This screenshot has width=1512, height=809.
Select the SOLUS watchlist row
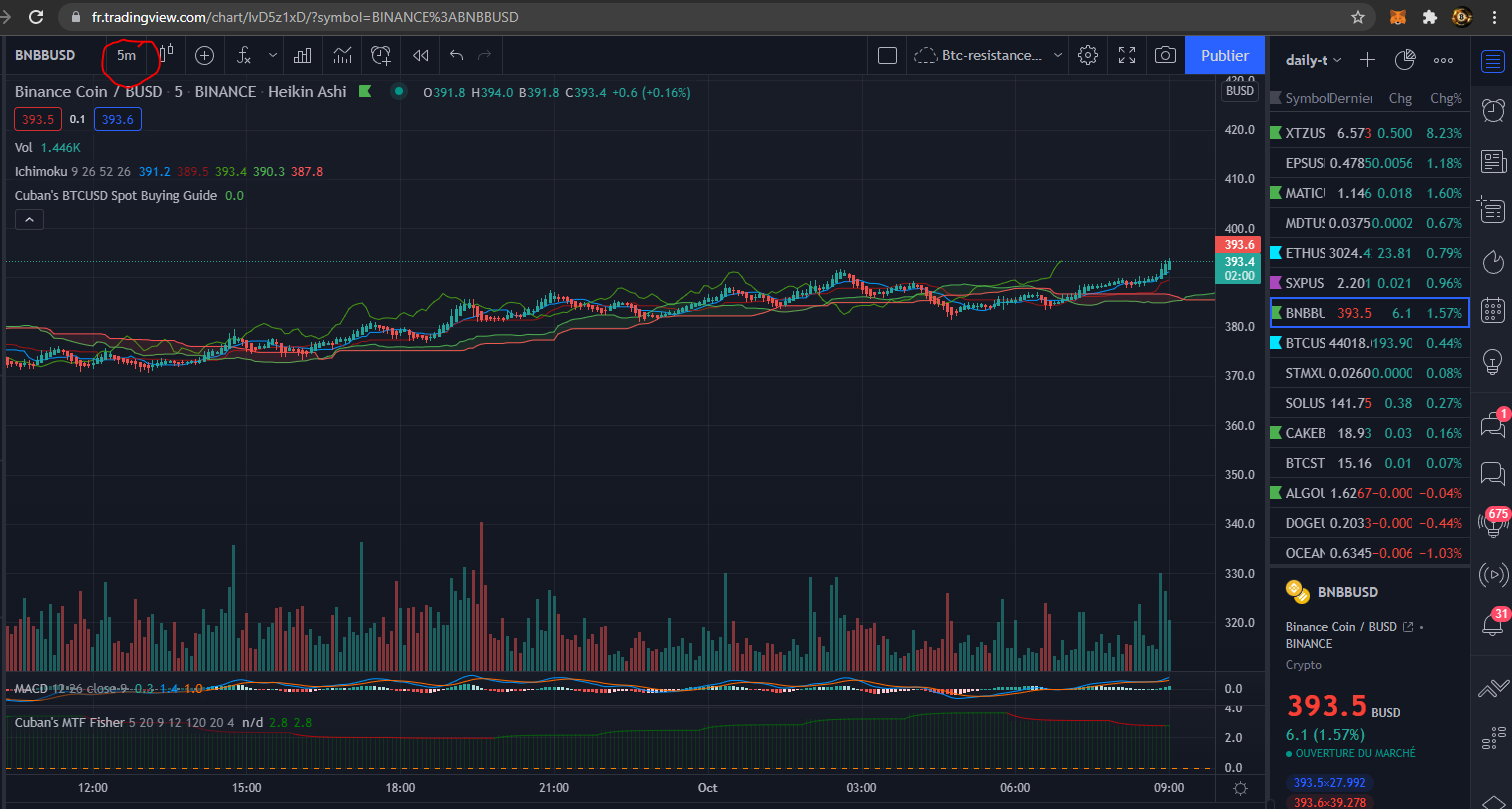coord(1369,402)
